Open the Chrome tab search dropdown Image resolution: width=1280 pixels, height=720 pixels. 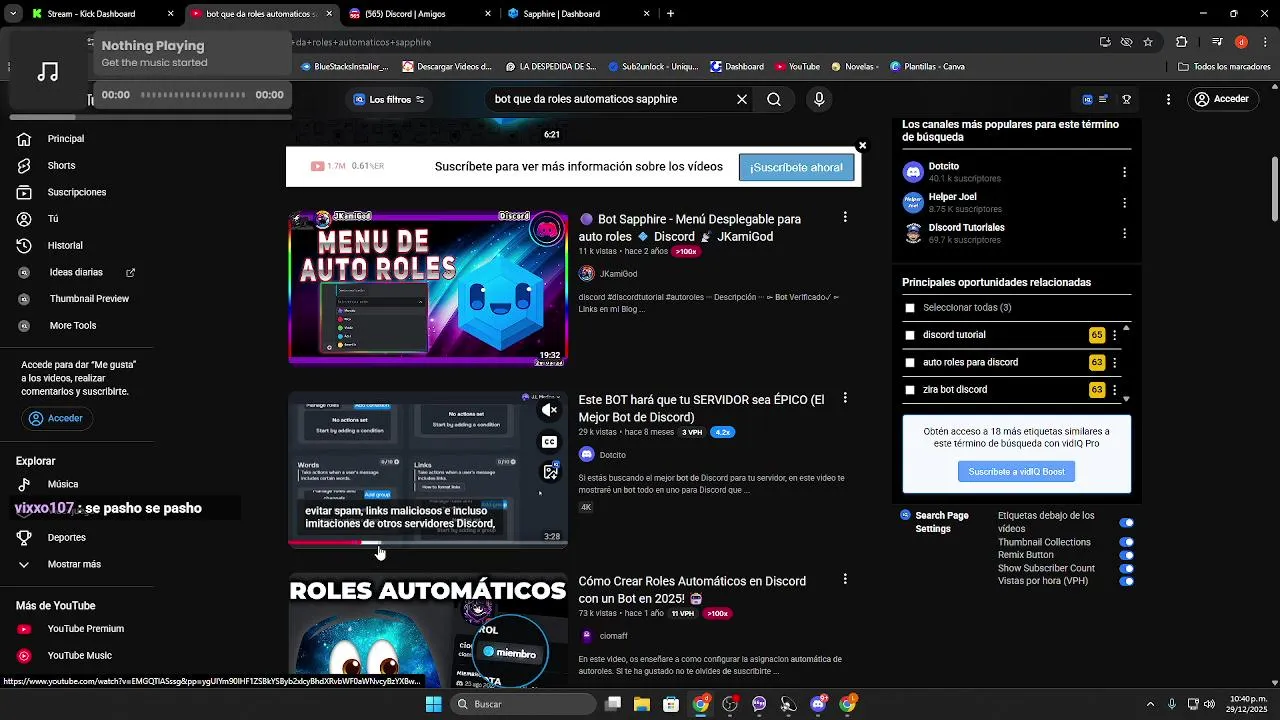(x=13, y=14)
